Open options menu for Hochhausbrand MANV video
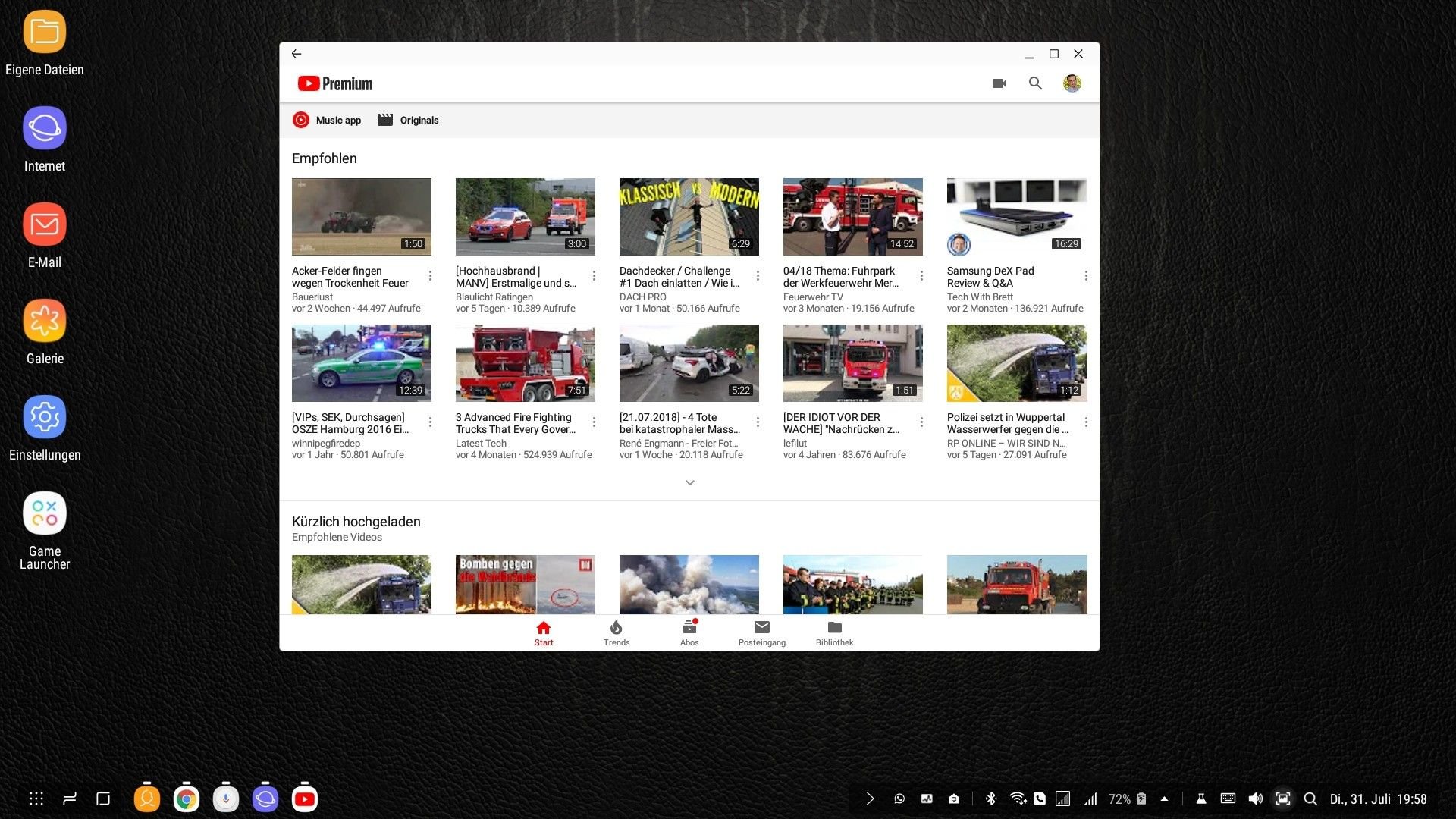 [x=594, y=276]
